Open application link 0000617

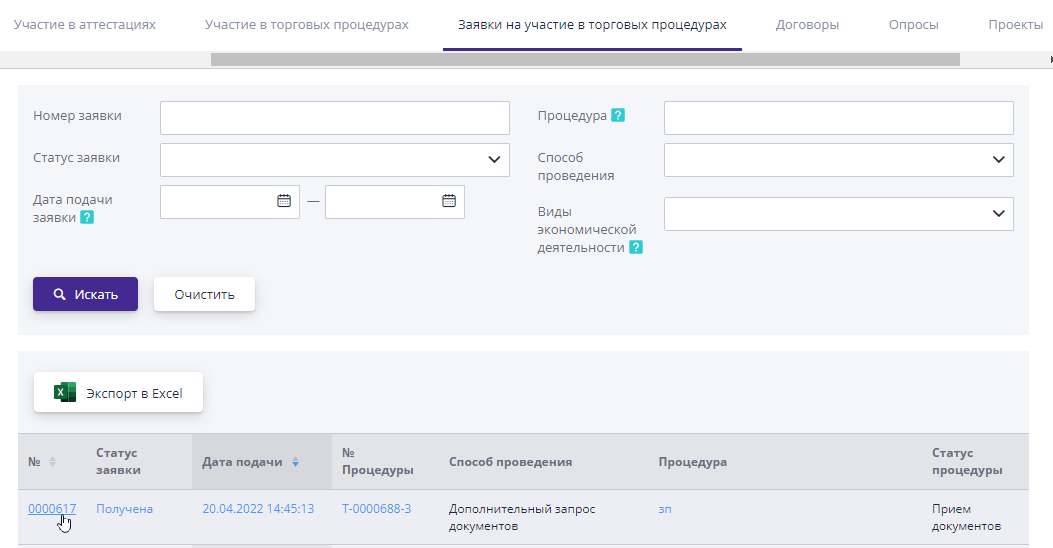click(x=52, y=509)
